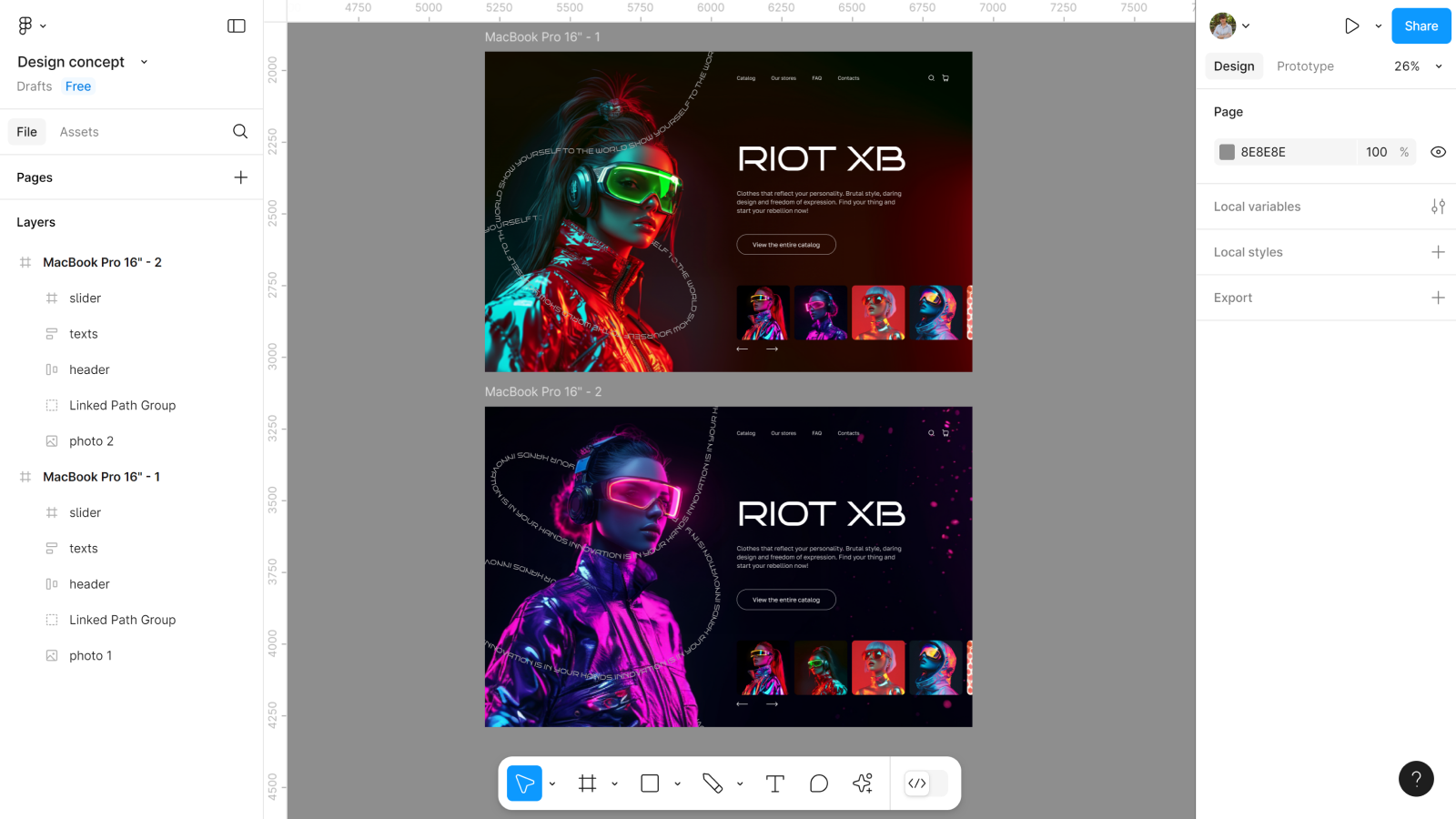Toggle Dev Mode switch
1456x819 pixels.
(926, 784)
